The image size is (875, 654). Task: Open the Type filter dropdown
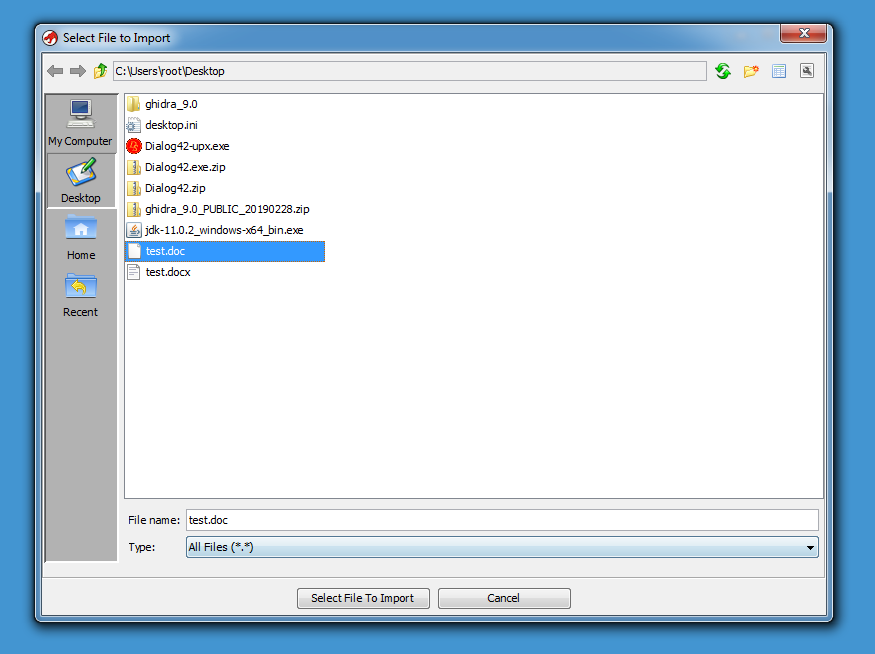tap(502, 547)
